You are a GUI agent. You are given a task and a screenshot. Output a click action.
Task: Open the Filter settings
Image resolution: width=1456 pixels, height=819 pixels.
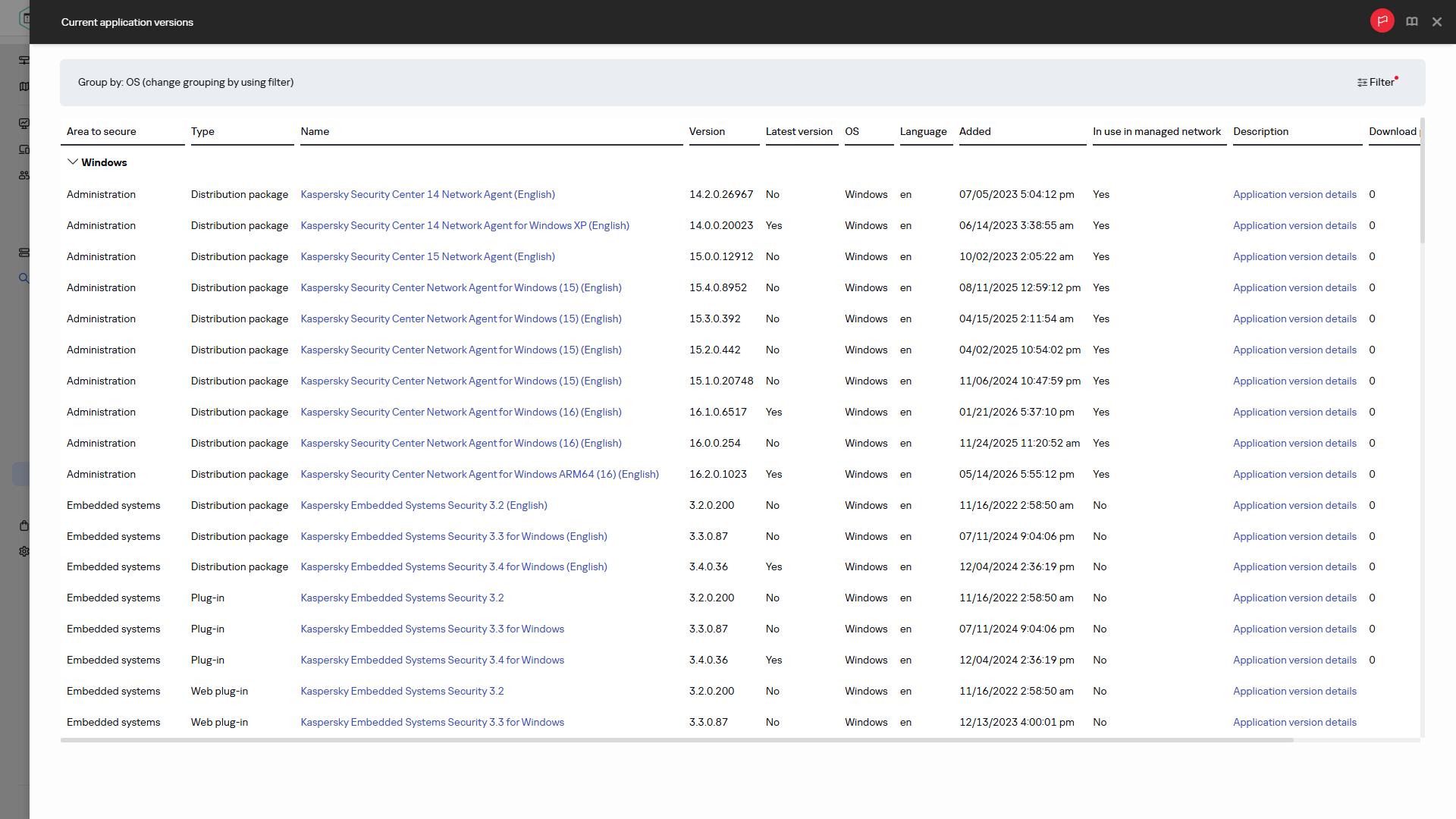[x=1376, y=82]
